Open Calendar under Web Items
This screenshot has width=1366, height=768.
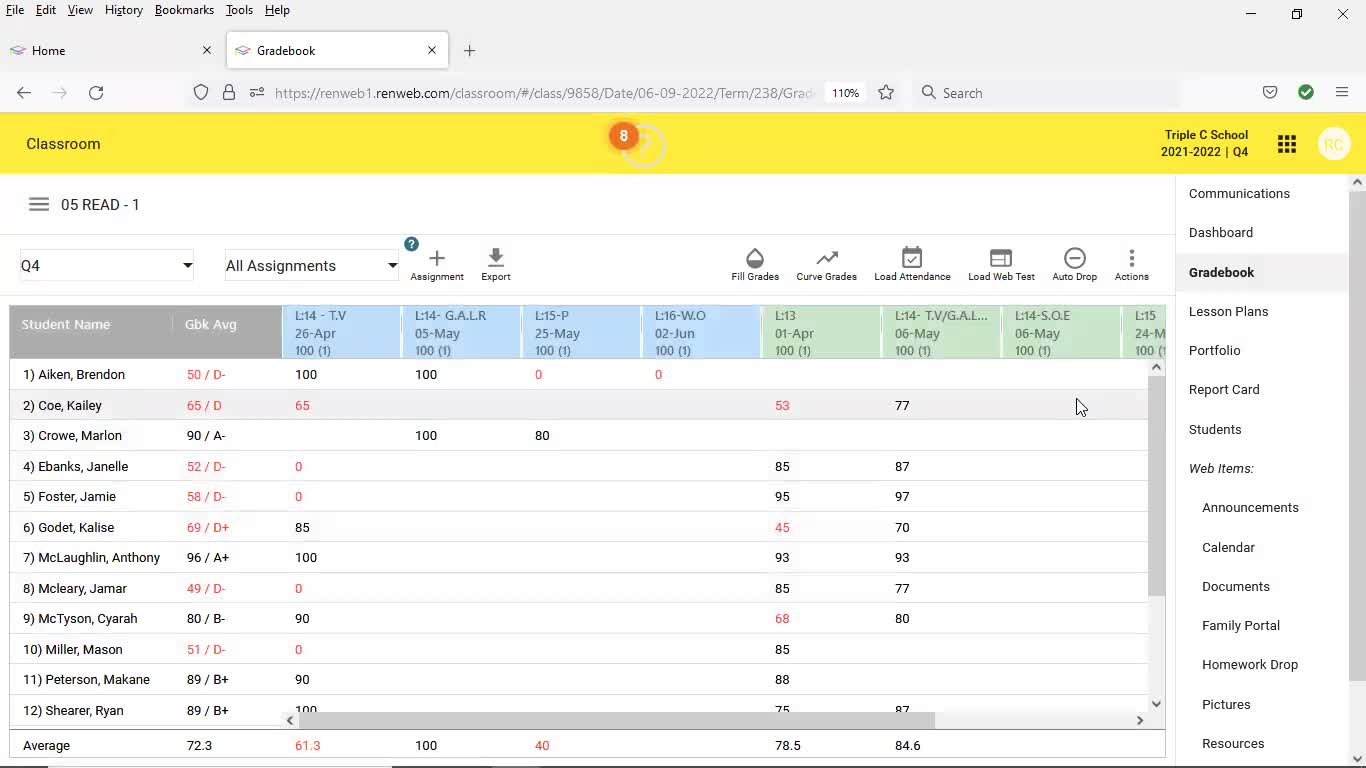1228,548
